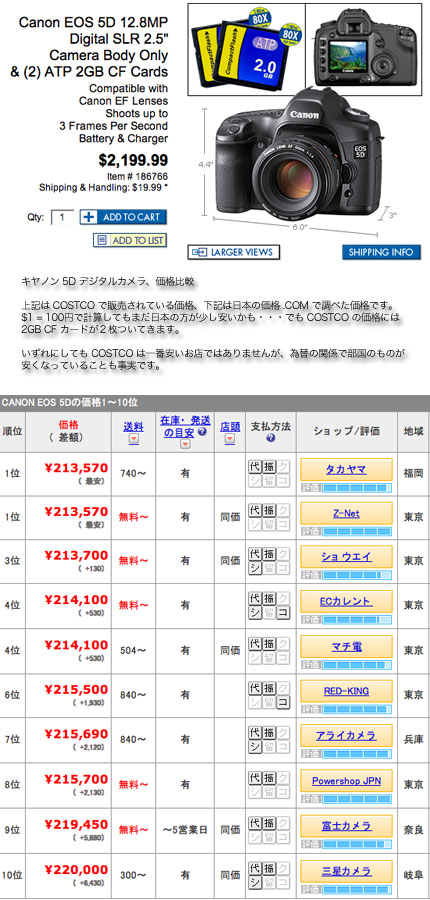Click the CompactFlash cards thumbnail image
Image resolution: width=430 pixels, height=900 pixels.
click(x=246, y=51)
